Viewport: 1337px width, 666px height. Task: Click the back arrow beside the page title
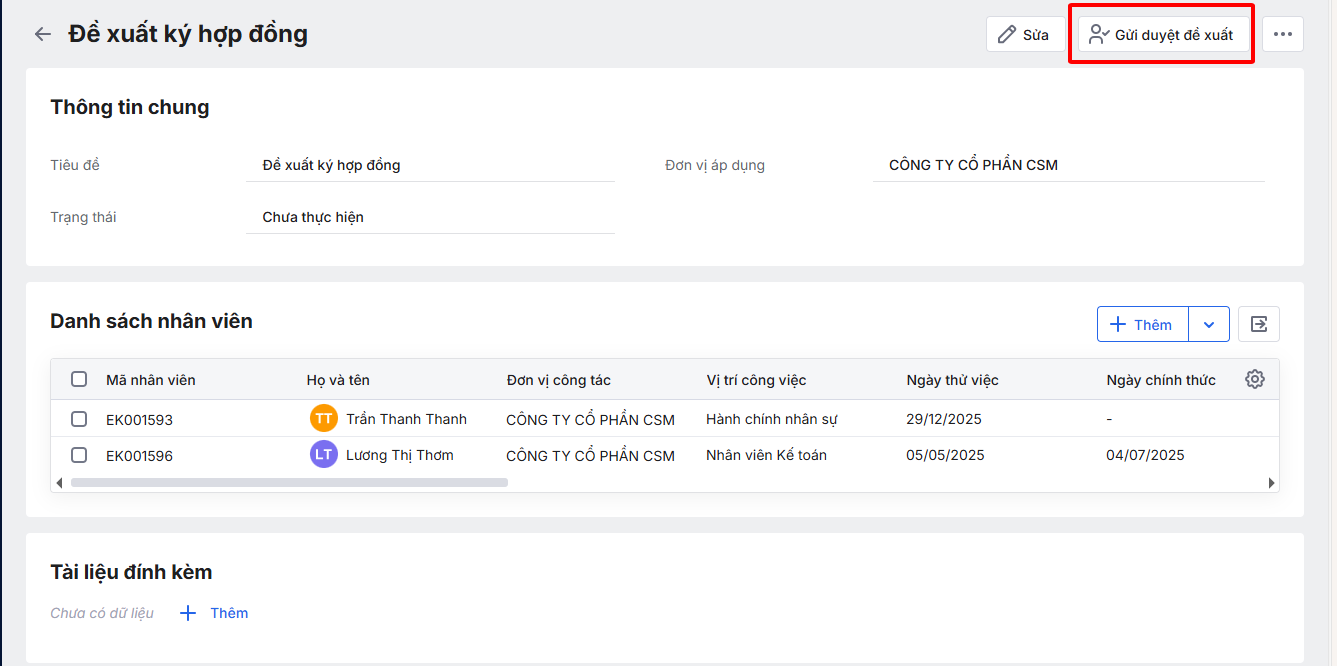click(x=42, y=34)
